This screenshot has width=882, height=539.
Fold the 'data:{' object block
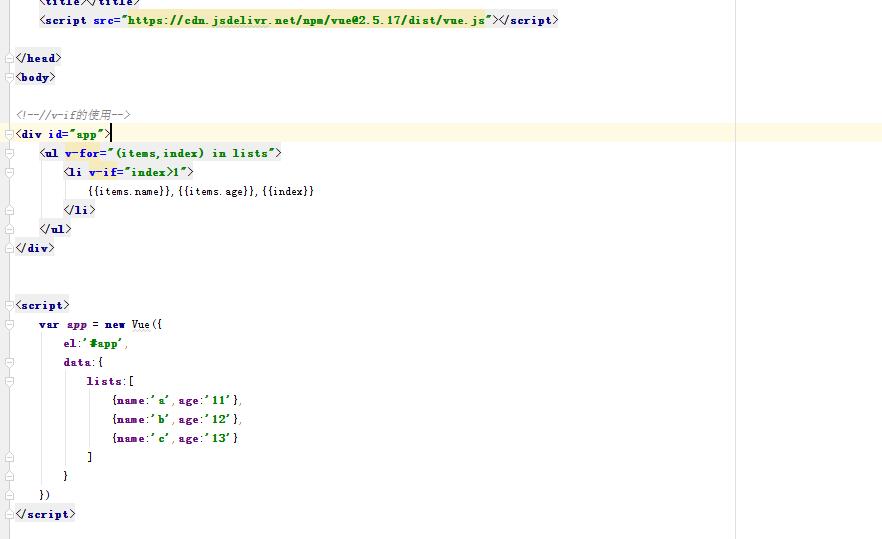[9, 362]
